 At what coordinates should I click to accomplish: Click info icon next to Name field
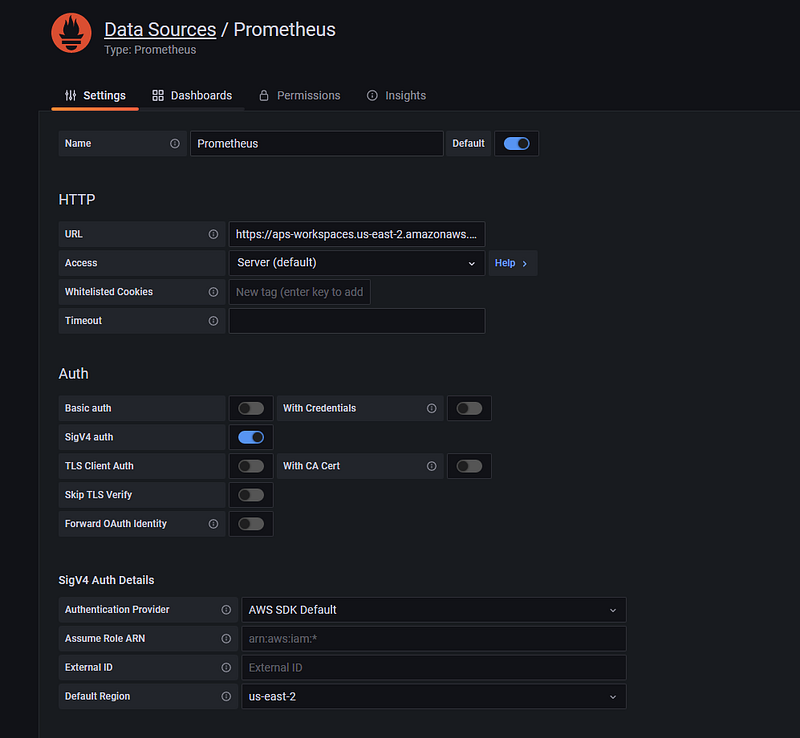pos(174,143)
